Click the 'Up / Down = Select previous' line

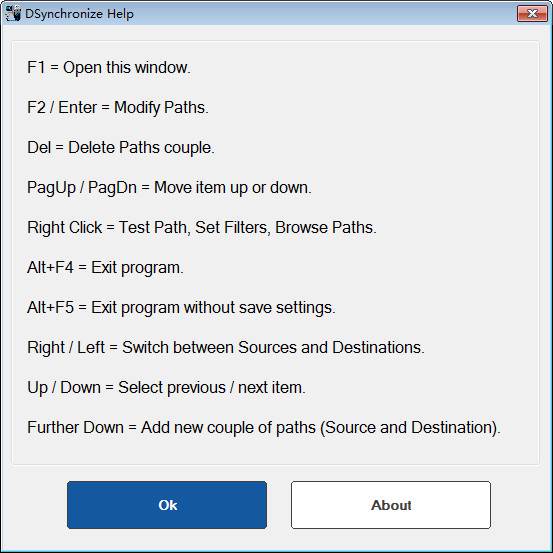coord(166,388)
